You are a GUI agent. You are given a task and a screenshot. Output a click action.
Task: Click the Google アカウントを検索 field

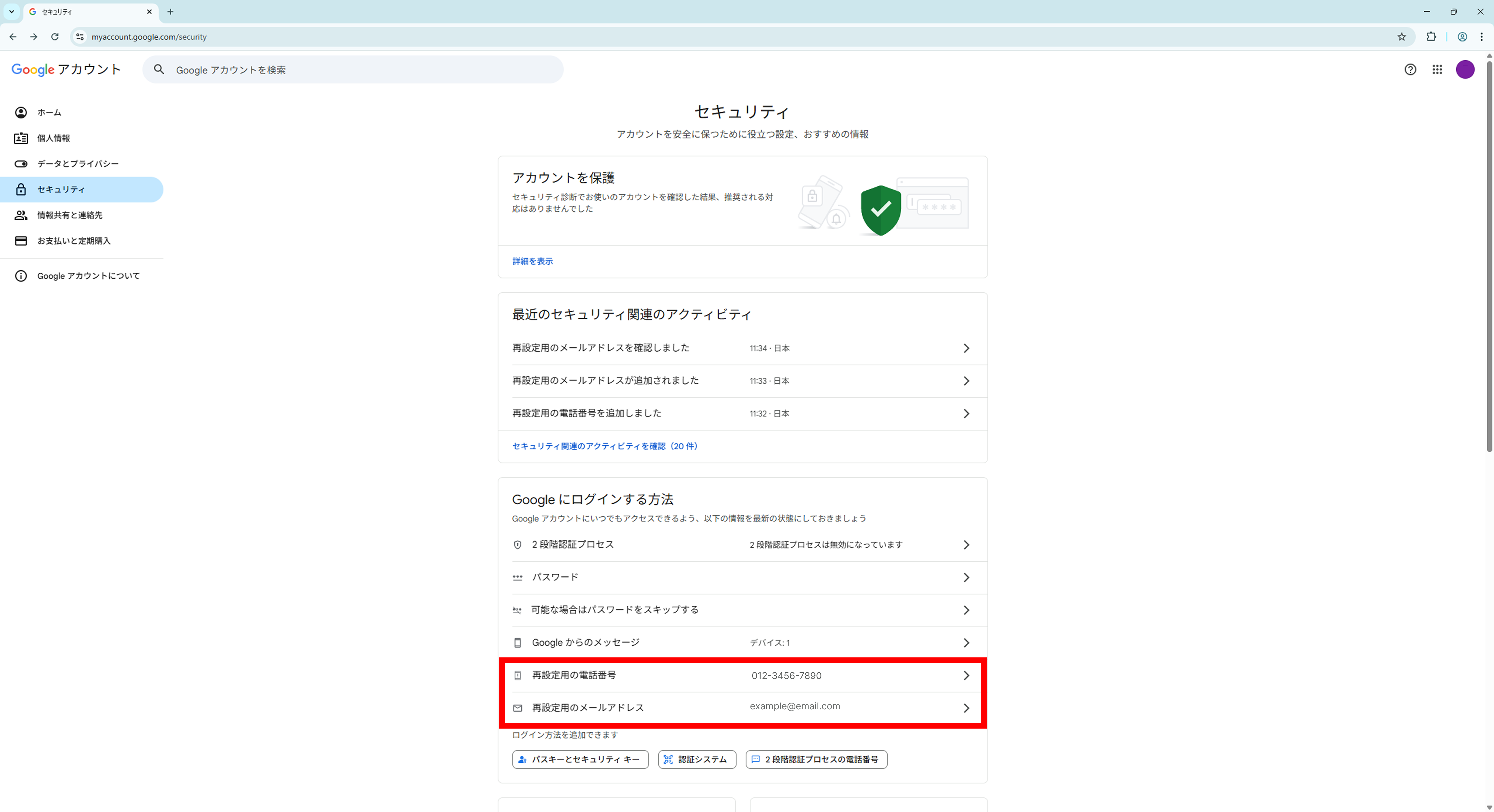pyautogui.click(x=352, y=69)
